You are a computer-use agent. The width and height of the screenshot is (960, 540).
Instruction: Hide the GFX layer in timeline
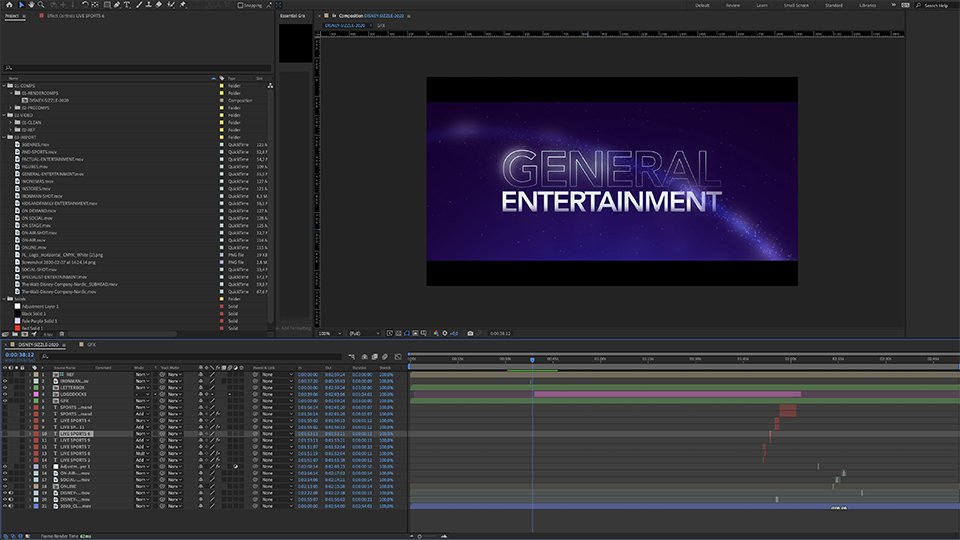5,401
